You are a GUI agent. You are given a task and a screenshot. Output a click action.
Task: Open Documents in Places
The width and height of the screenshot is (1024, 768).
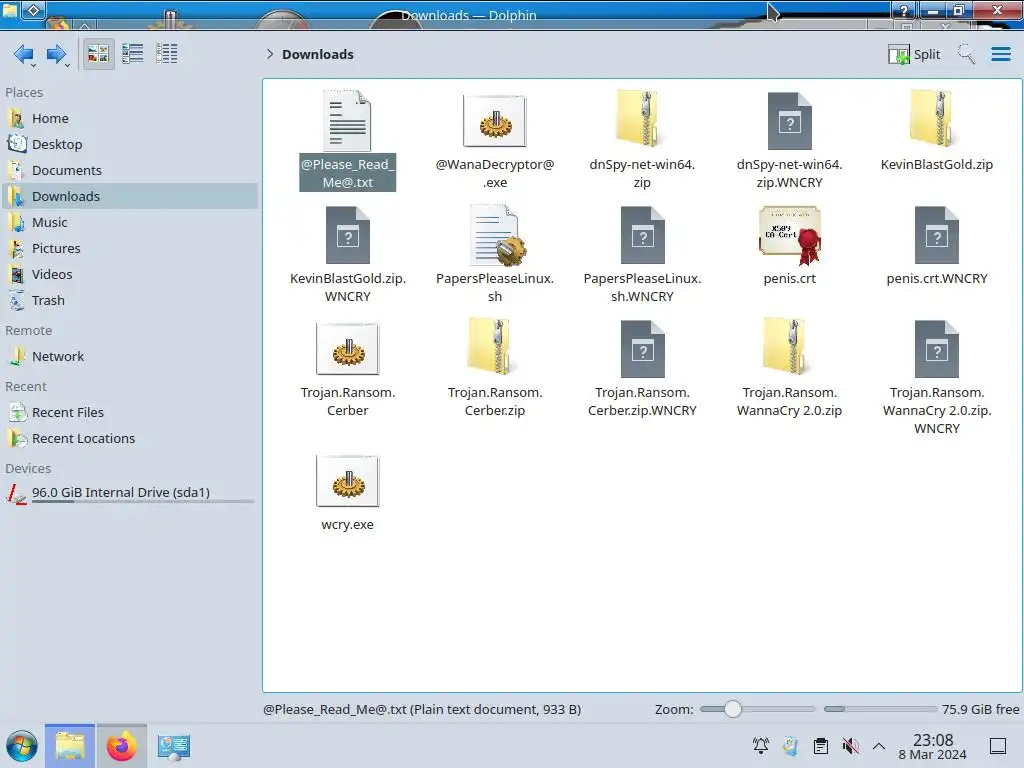(x=129, y=170)
